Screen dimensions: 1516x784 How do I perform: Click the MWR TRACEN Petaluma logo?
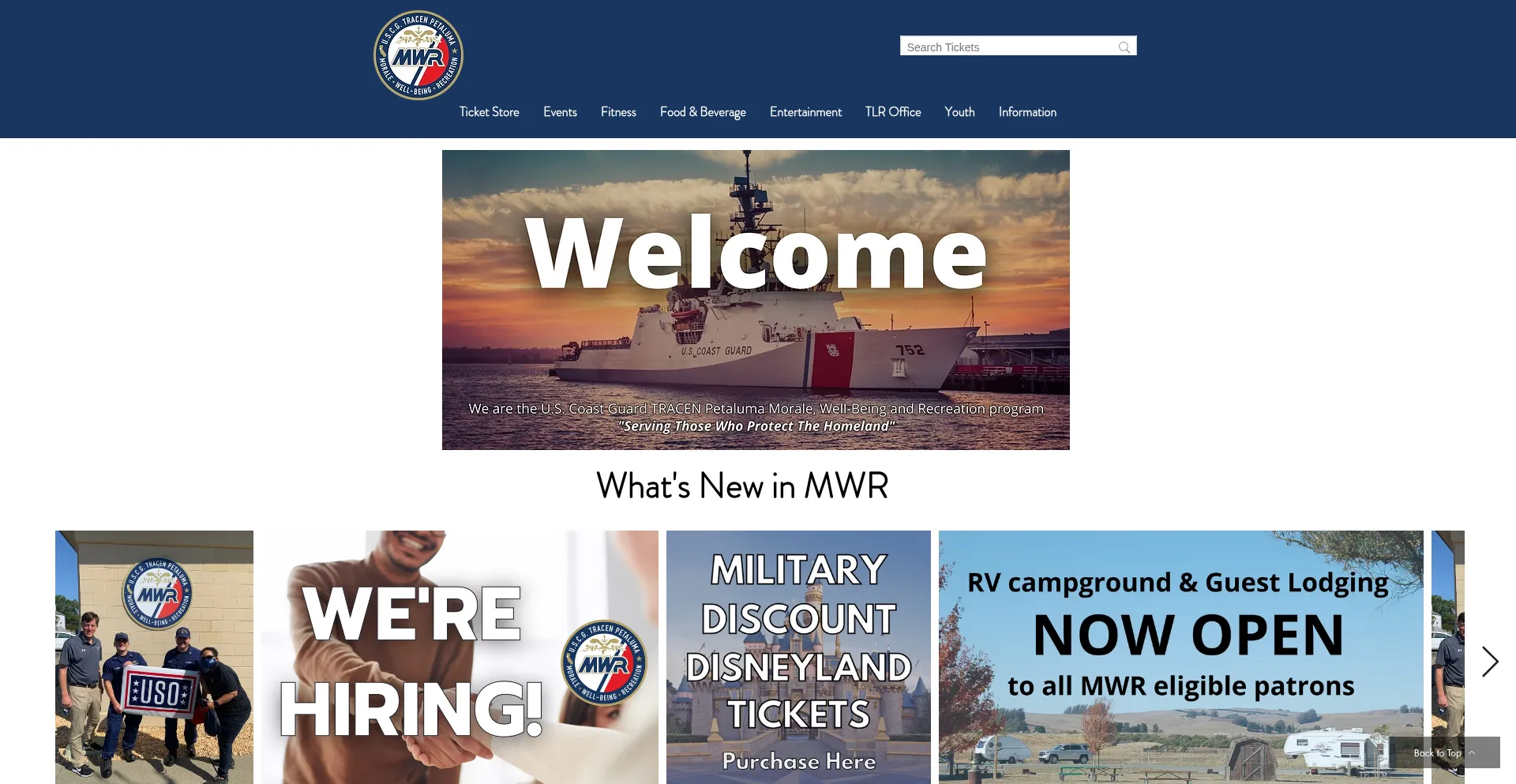click(418, 55)
